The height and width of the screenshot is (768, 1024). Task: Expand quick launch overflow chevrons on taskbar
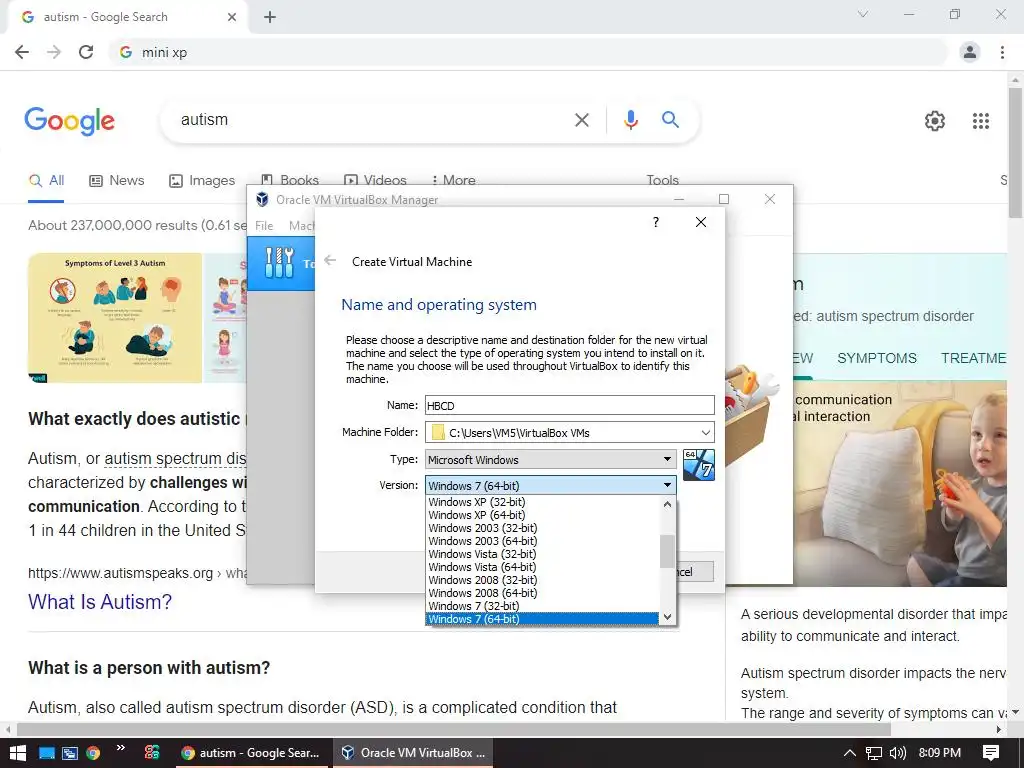point(120,748)
